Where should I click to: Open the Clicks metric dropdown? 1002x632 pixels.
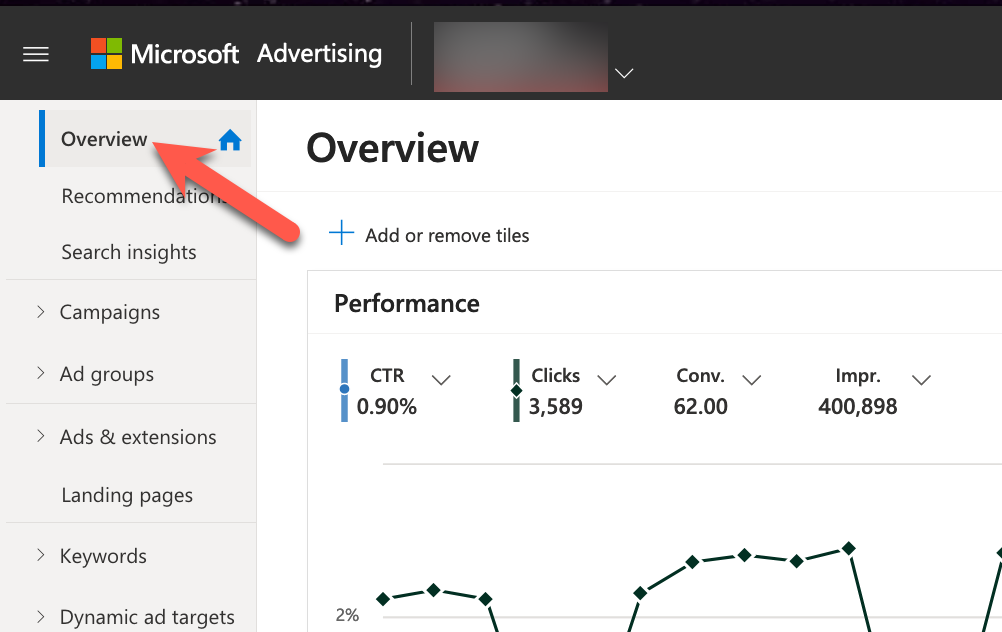click(606, 380)
